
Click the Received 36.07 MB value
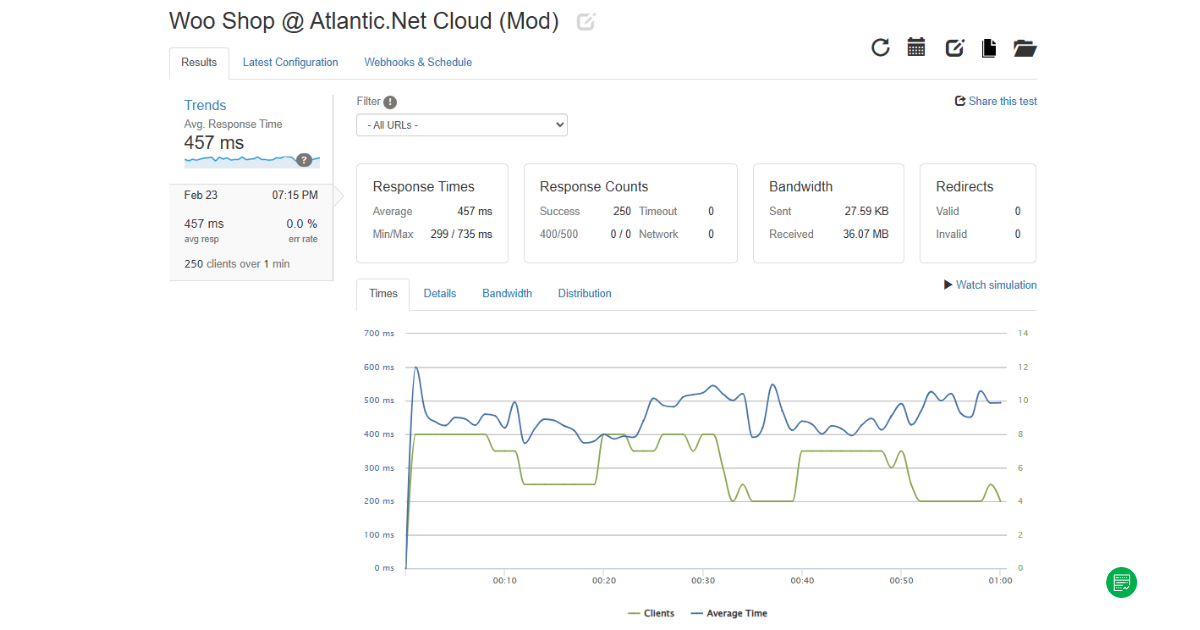865,235
